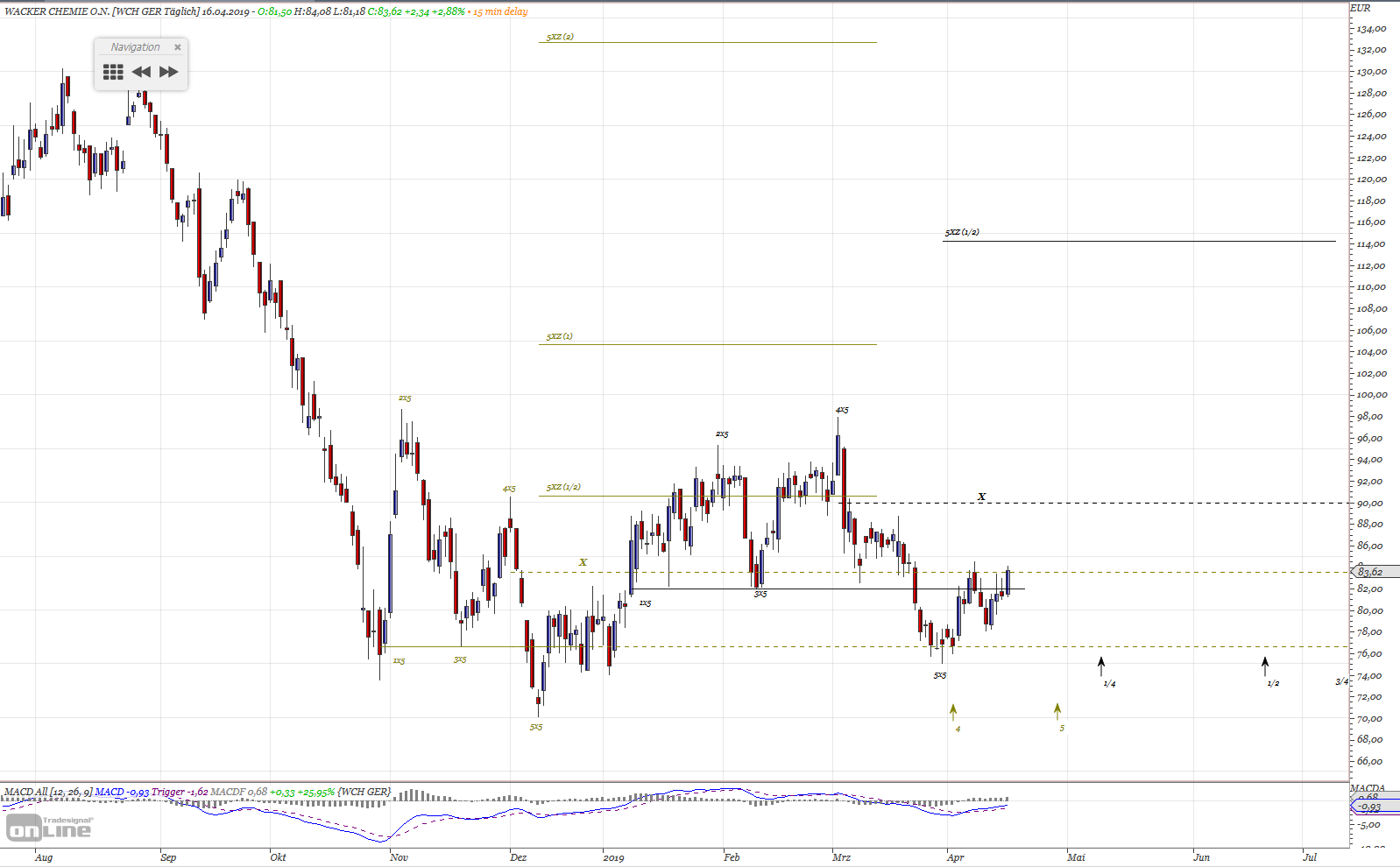
Task: Click the orange 15 min delay notice
Action: pos(500,11)
